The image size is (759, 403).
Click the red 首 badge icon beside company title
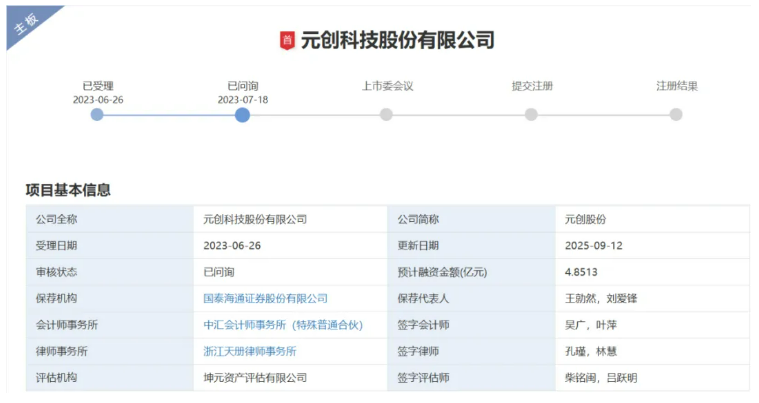click(x=287, y=41)
